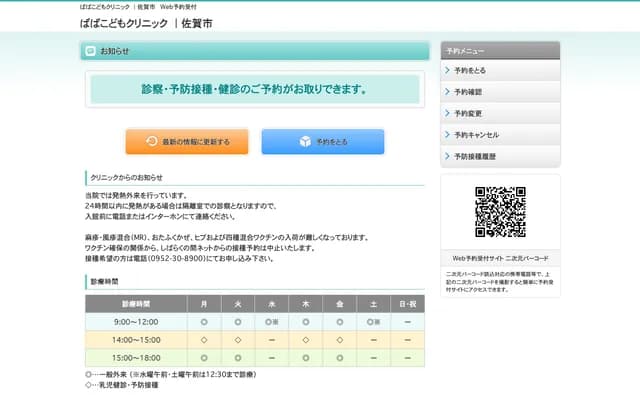640x400 pixels.
Task: Click the box icon on the blue 予約をとる button
Action: click(x=305, y=142)
